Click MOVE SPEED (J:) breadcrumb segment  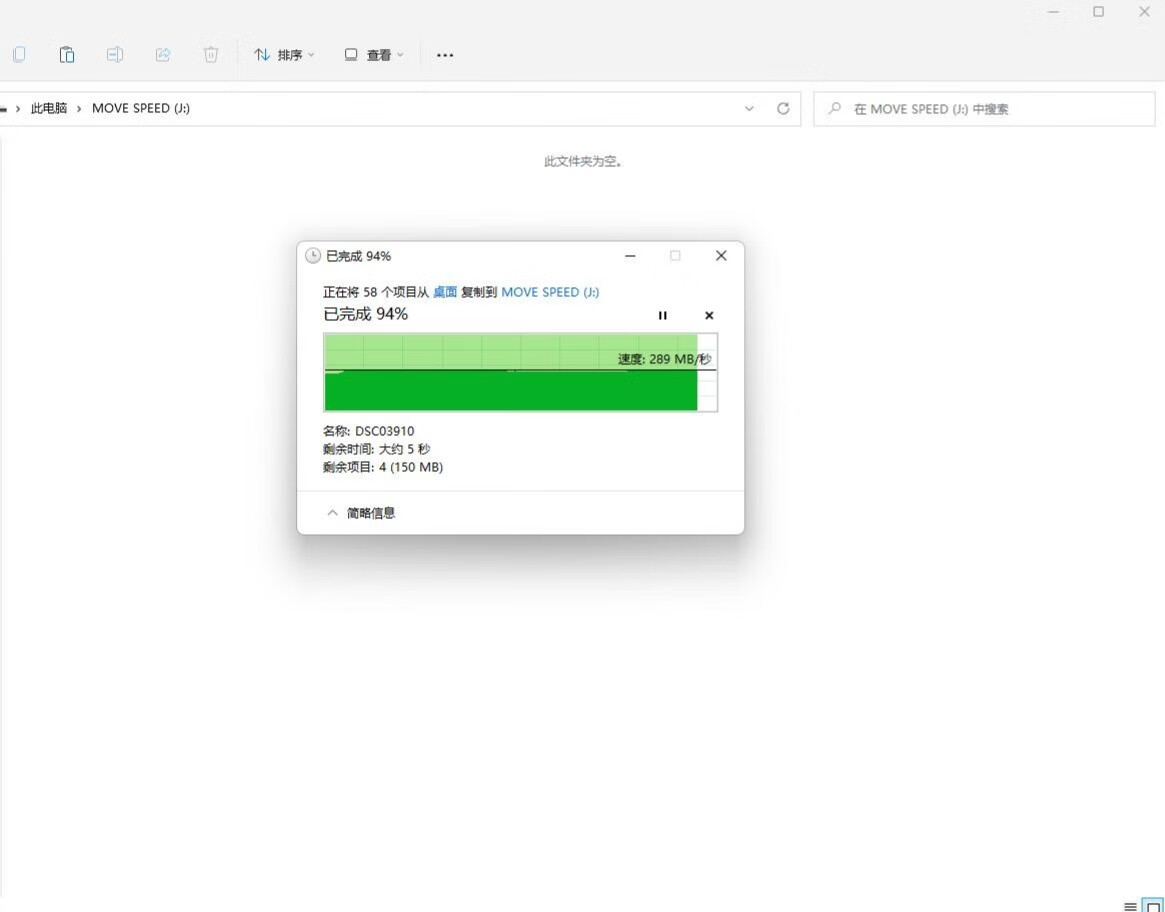[x=140, y=109]
